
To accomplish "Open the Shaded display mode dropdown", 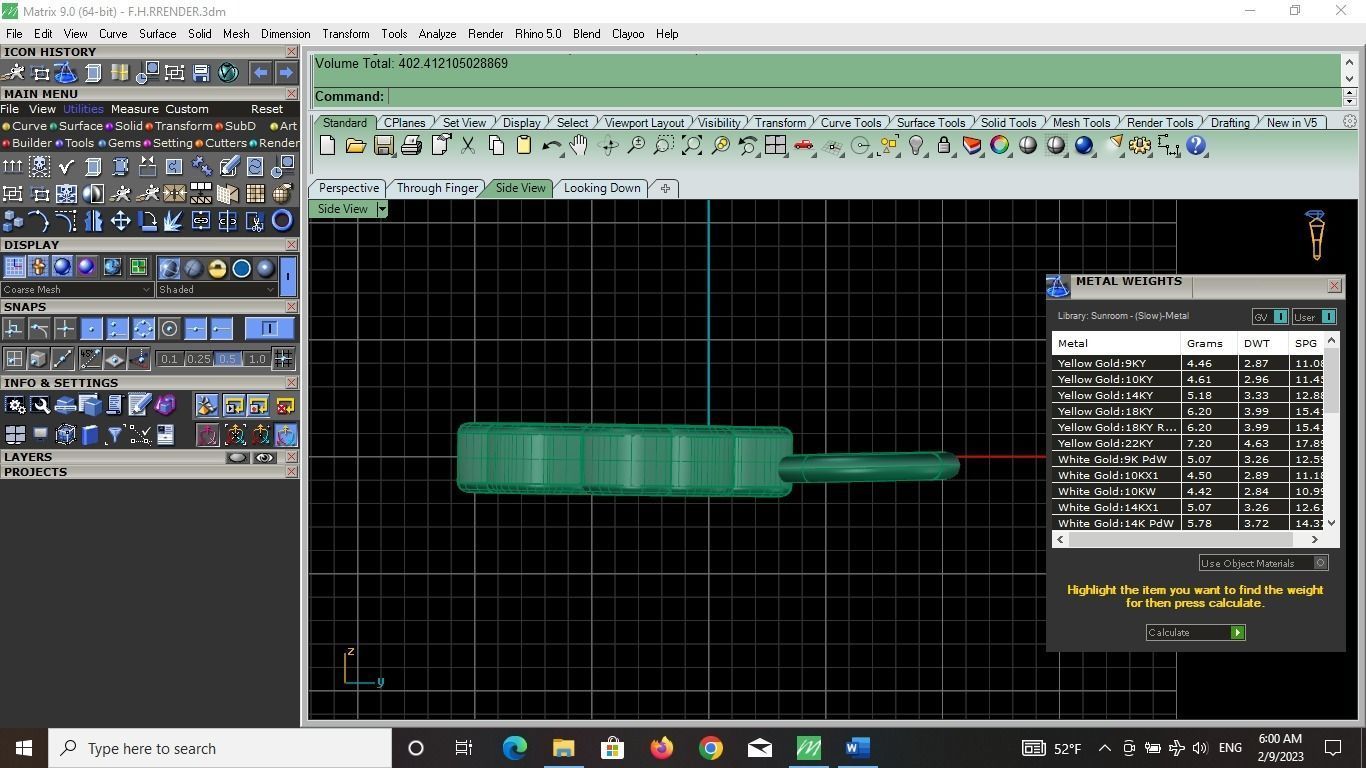I will (216, 290).
